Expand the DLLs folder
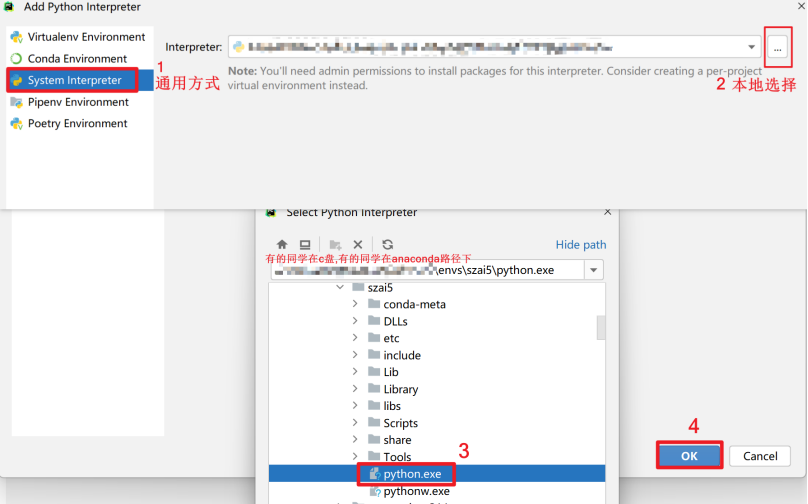This screenshot has height=504, width=808. (x=355, y=321)
